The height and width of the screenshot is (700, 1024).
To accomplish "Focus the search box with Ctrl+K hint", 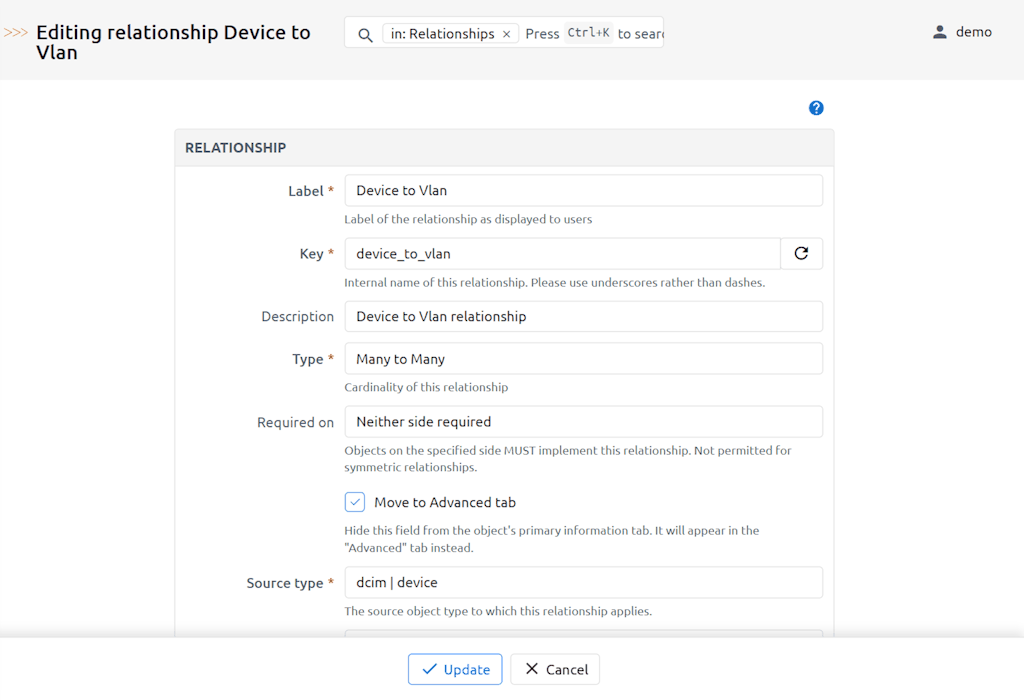I will 595,34.
